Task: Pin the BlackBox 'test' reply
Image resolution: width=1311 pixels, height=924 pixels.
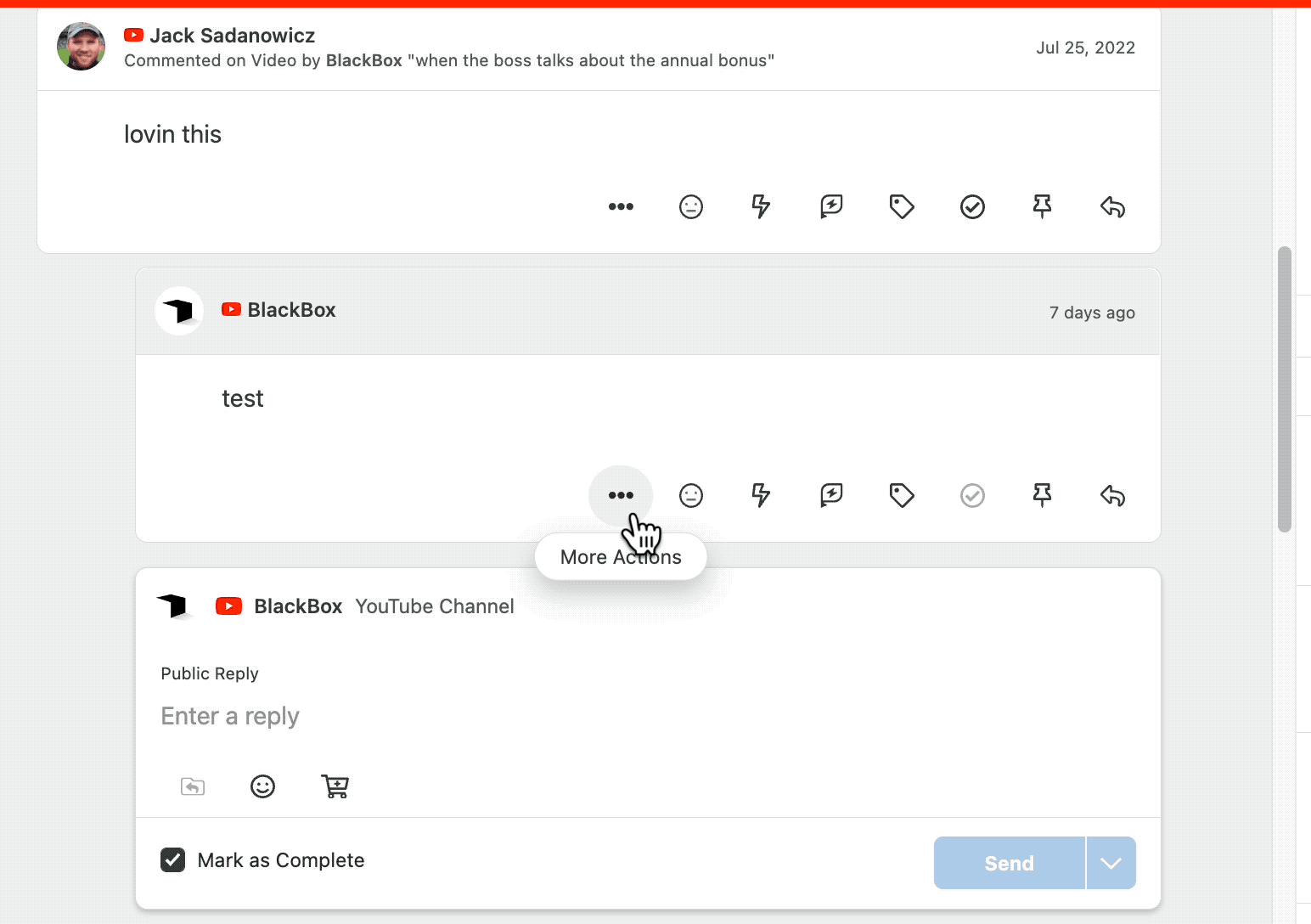Action: [1042, 495]
